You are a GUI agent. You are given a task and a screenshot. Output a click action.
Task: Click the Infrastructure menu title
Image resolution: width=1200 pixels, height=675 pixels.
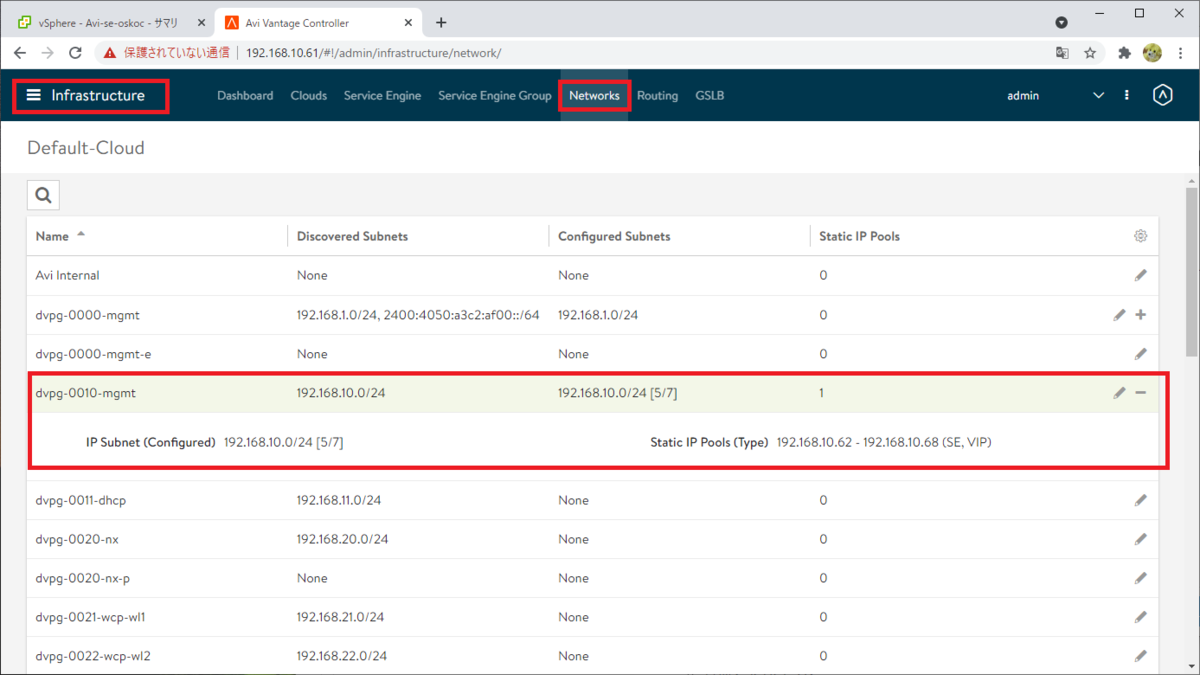(98, 95)
